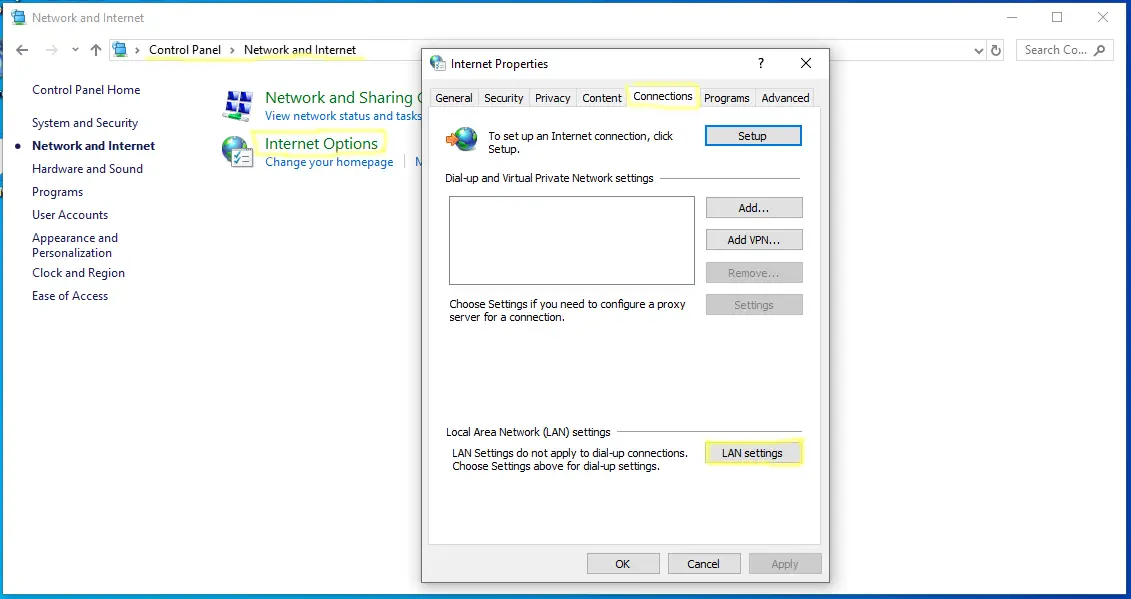1131x599 pixels.
Task: Switch to the Advanced tab
Action: (x=785, y=98)
